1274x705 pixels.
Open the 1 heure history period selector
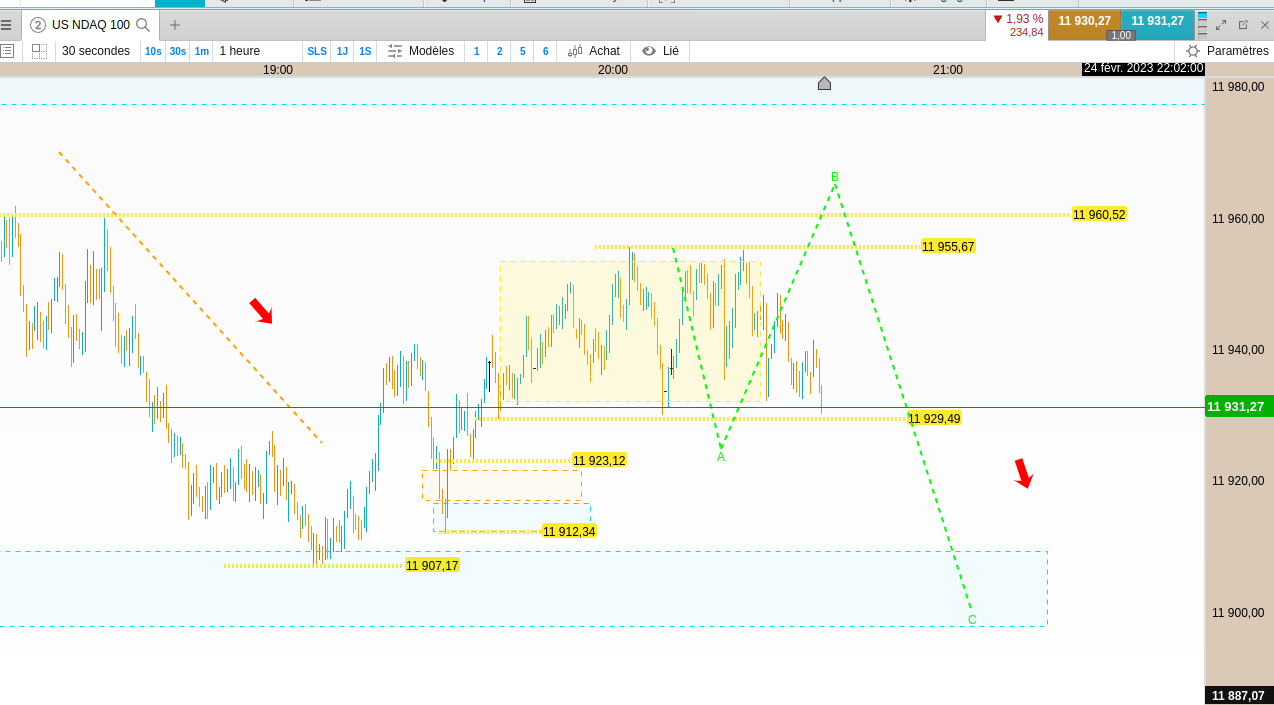pos(240,51)
